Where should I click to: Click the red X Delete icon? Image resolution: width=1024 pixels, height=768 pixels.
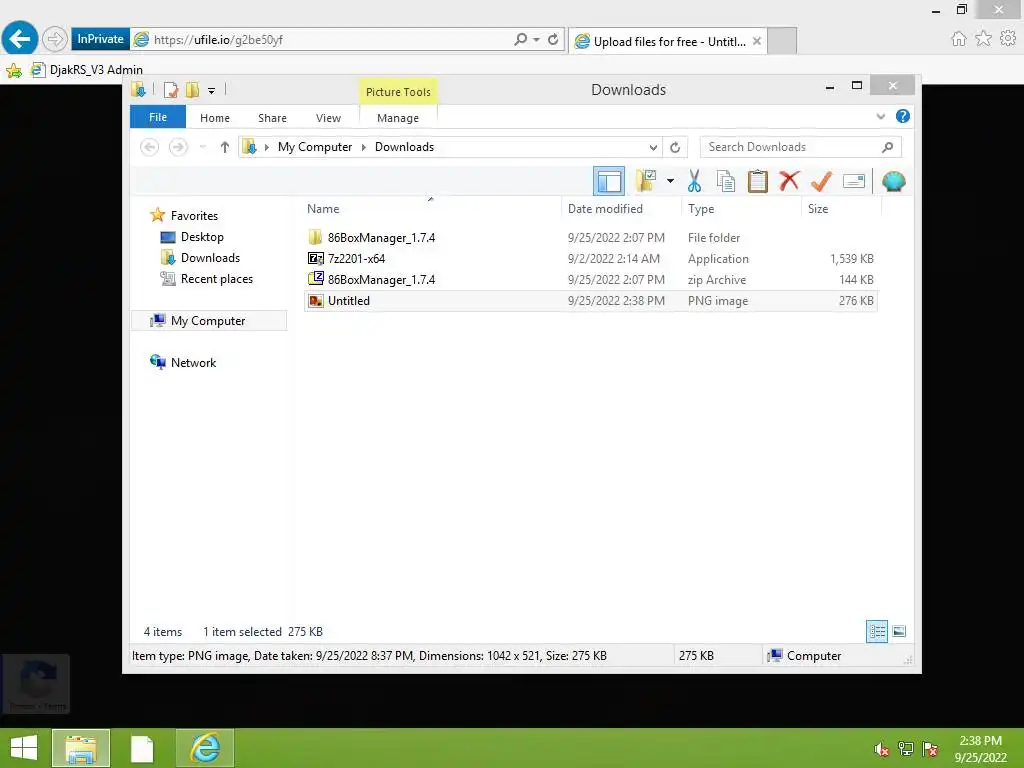pos(789,181)
